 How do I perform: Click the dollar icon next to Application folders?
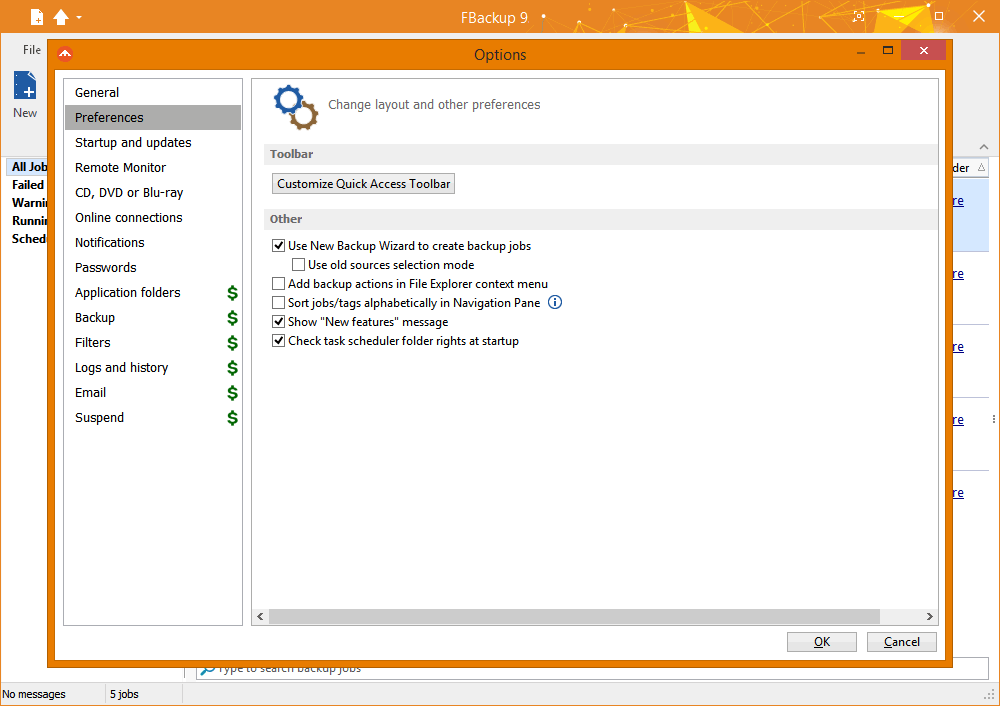pyautogui.click(x=232, y=293)
